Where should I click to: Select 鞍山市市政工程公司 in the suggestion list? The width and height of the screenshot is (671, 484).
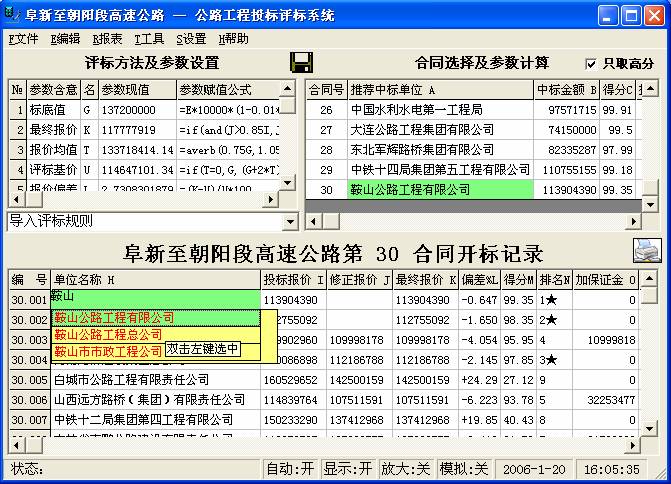[108, 351]
